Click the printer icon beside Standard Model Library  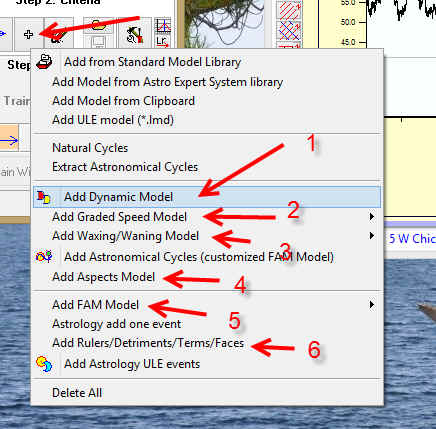pos(44,61)
